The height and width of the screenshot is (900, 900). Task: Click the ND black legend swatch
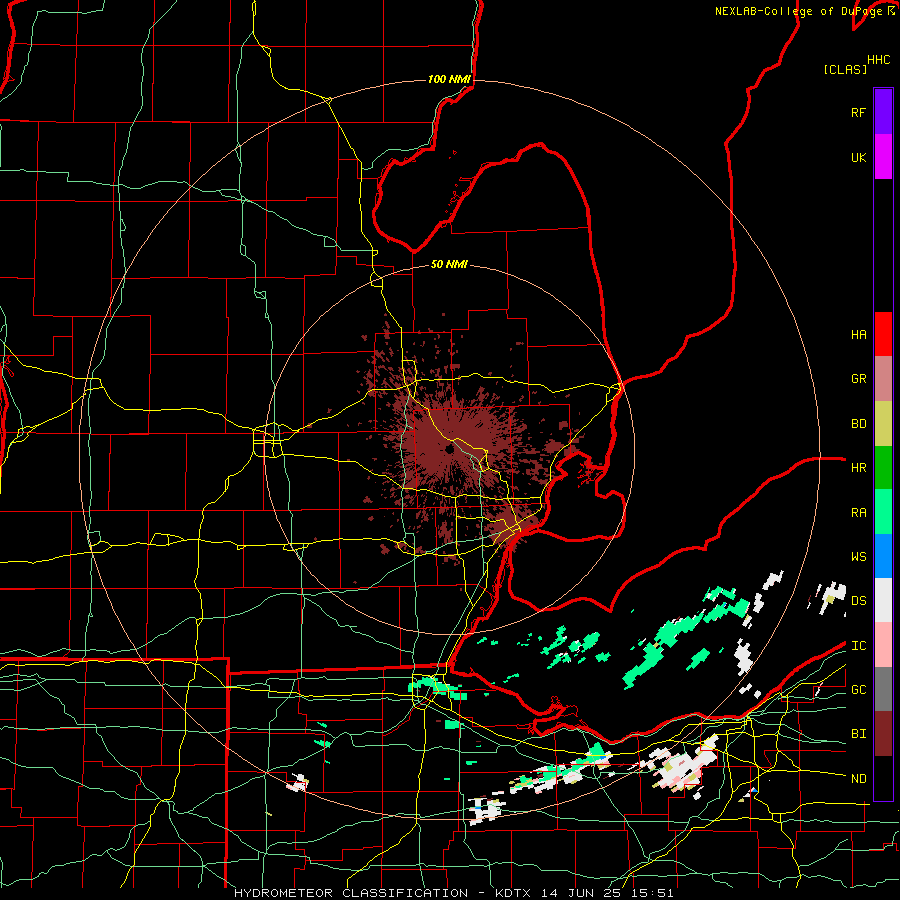(x=883, y=778)
